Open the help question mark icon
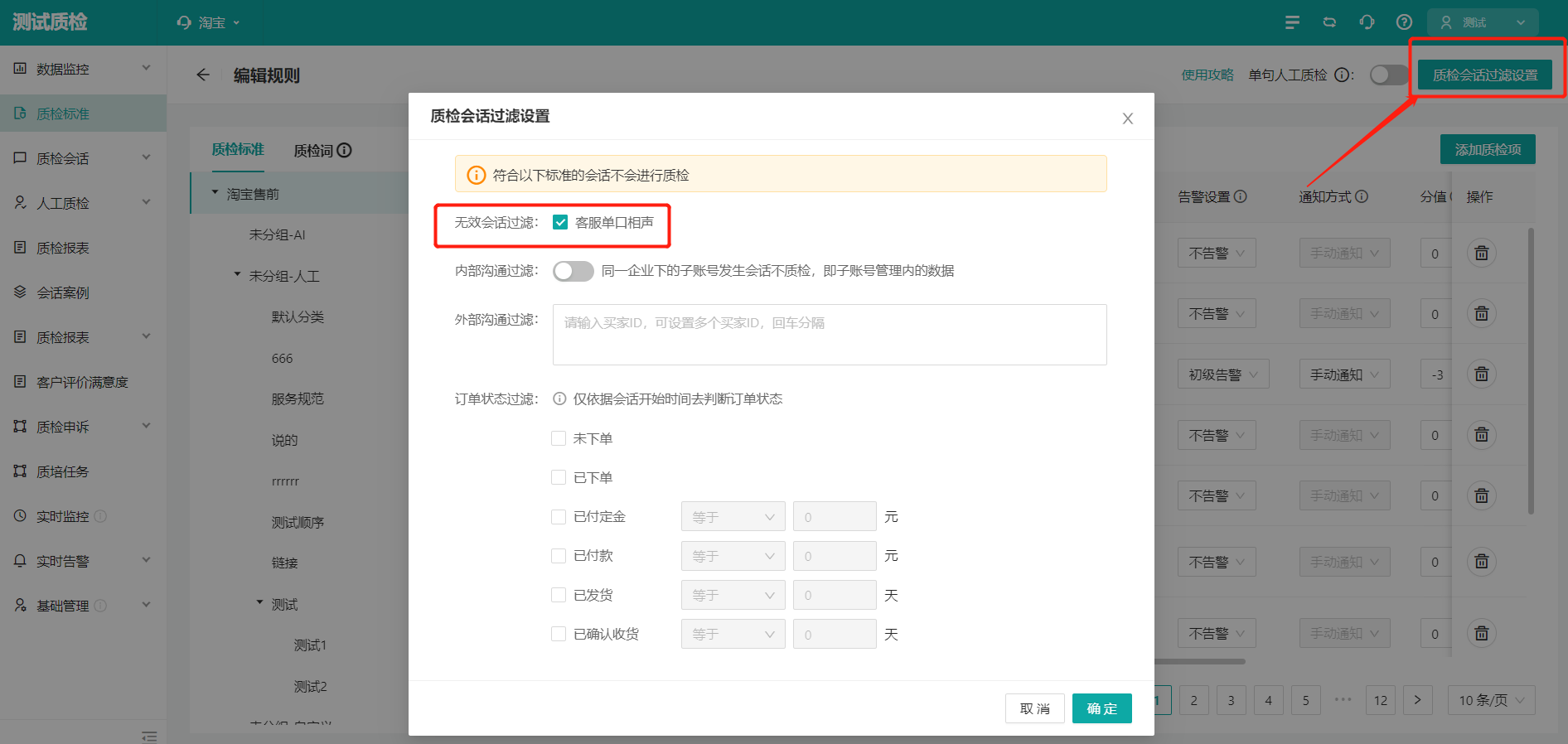This screenshot has height=744, width=1568. pos(1404,22)
